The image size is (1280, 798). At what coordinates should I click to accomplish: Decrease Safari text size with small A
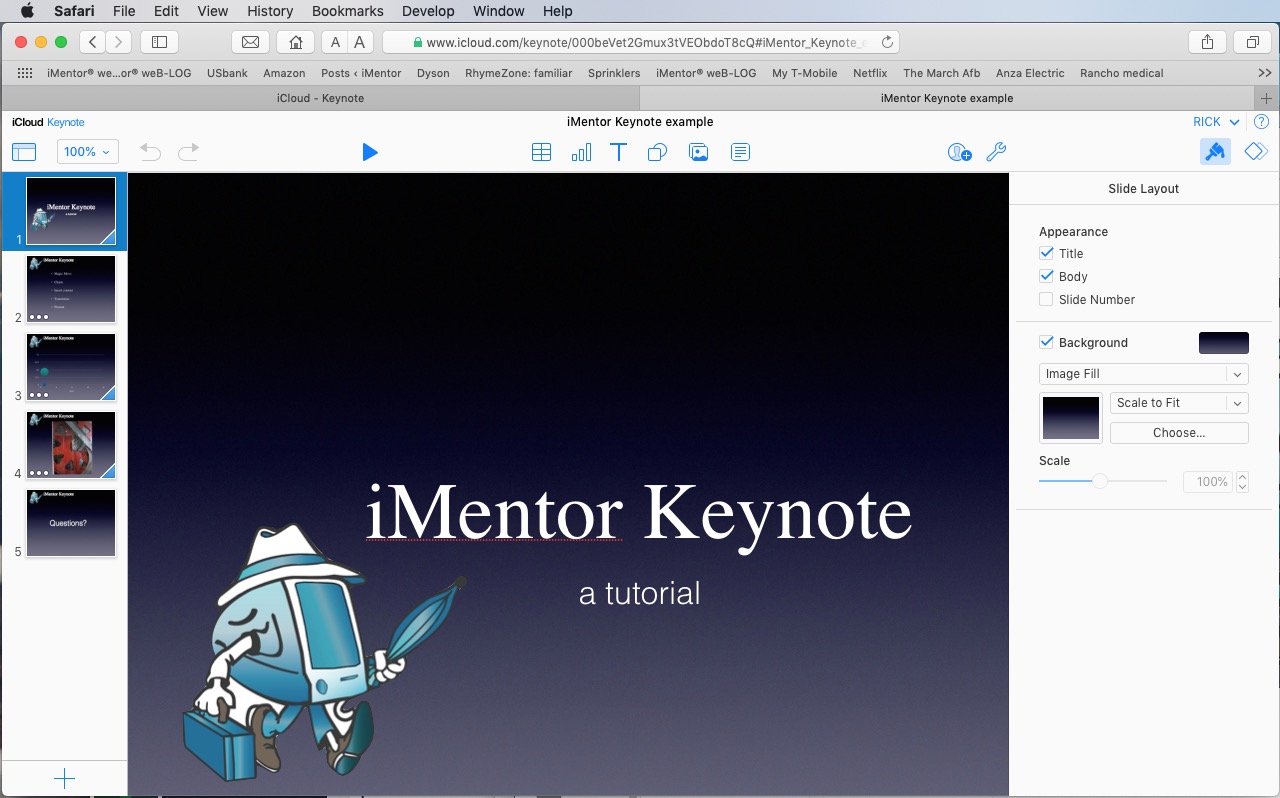pos(335,42)
